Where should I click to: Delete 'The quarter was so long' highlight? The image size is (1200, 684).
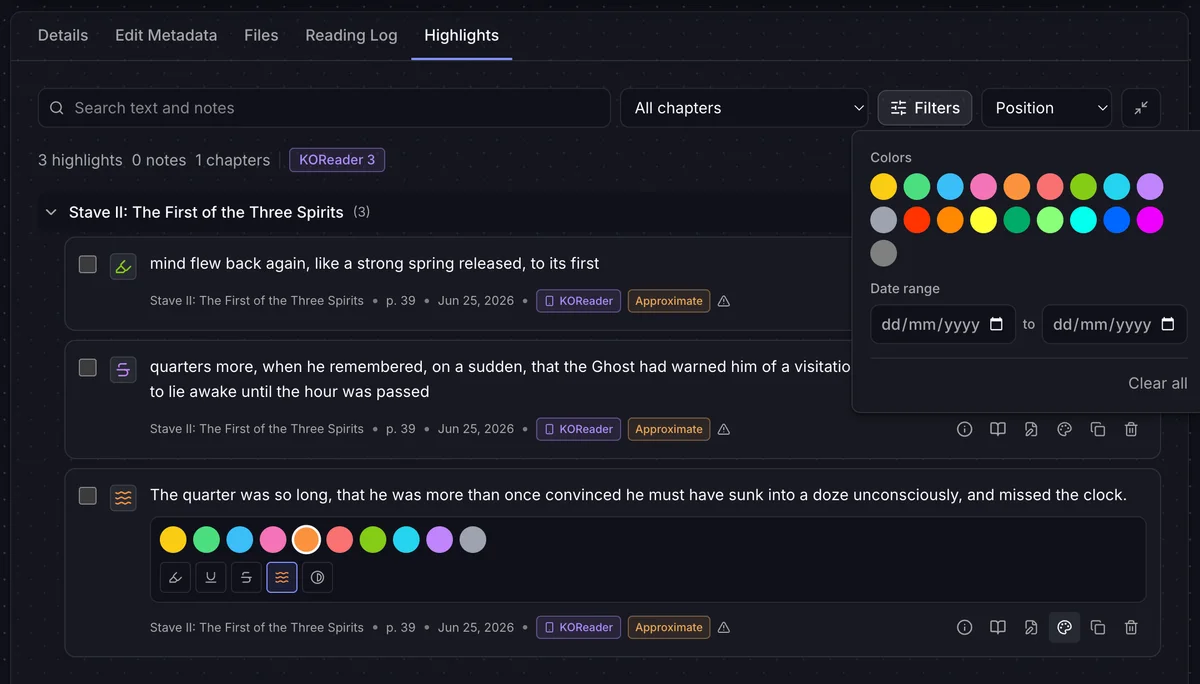click(1131, 627)
